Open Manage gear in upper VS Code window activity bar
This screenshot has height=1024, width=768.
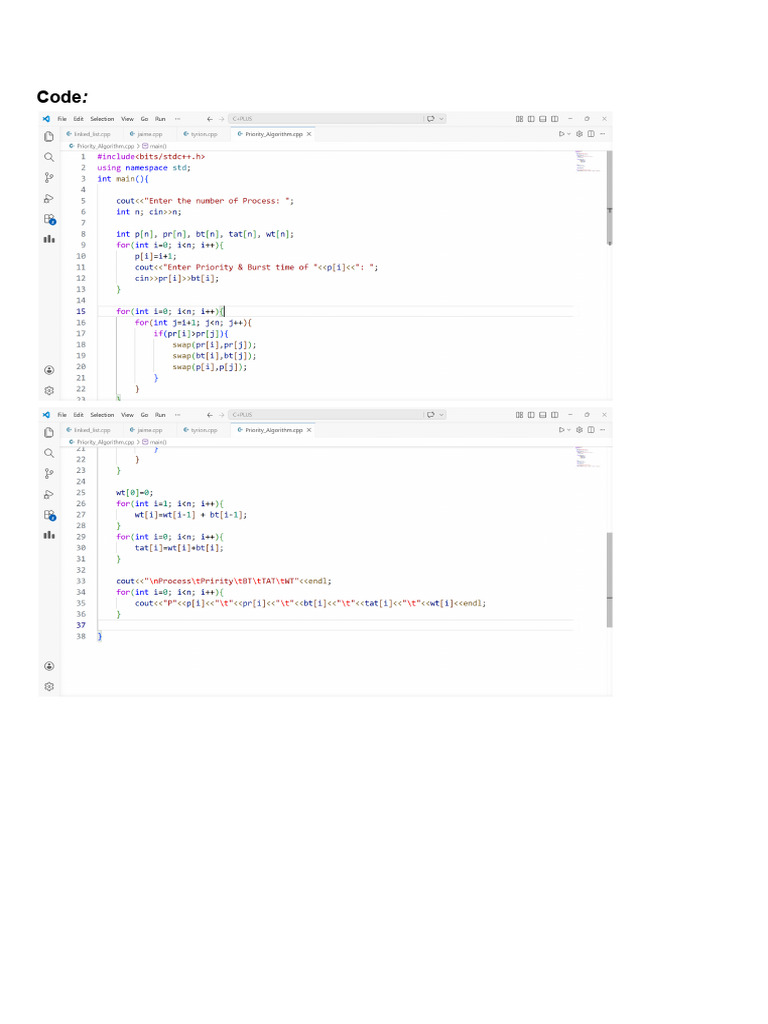49,391
